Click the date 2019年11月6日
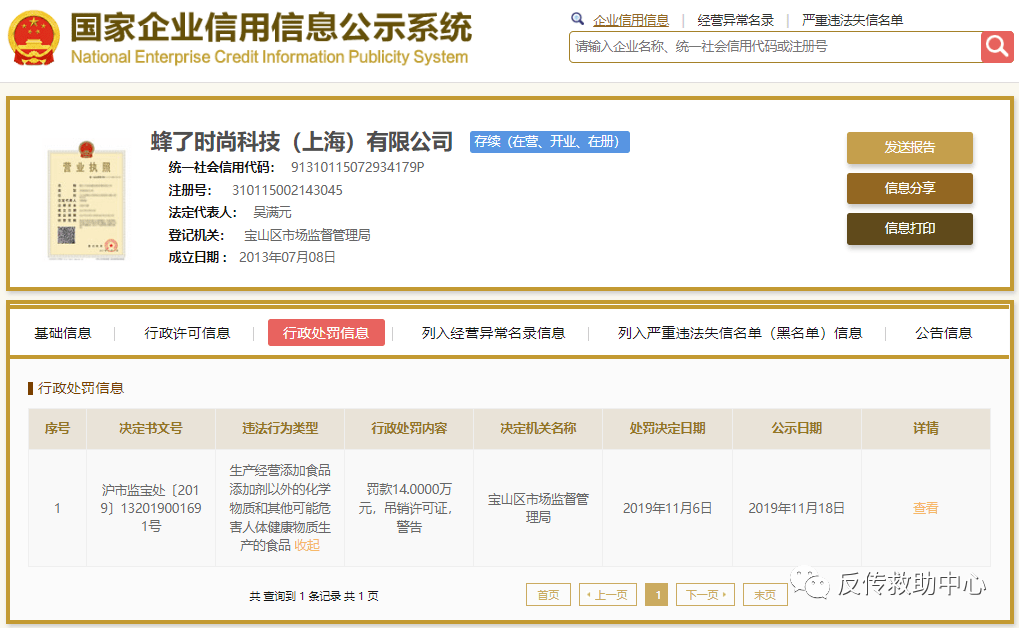The width and height of the screenshot is (1019, 628). click(x=667, y=508)
